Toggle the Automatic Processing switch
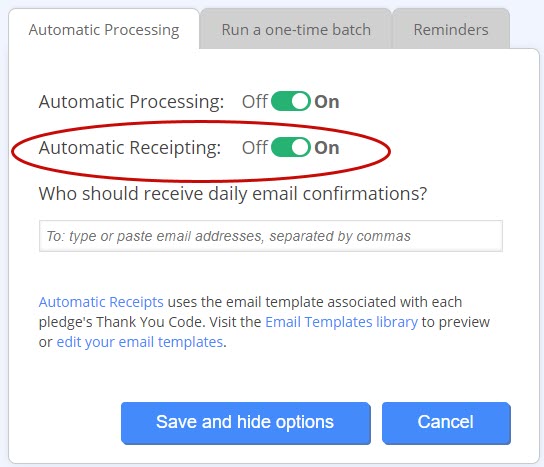 (x=290, y=101)
